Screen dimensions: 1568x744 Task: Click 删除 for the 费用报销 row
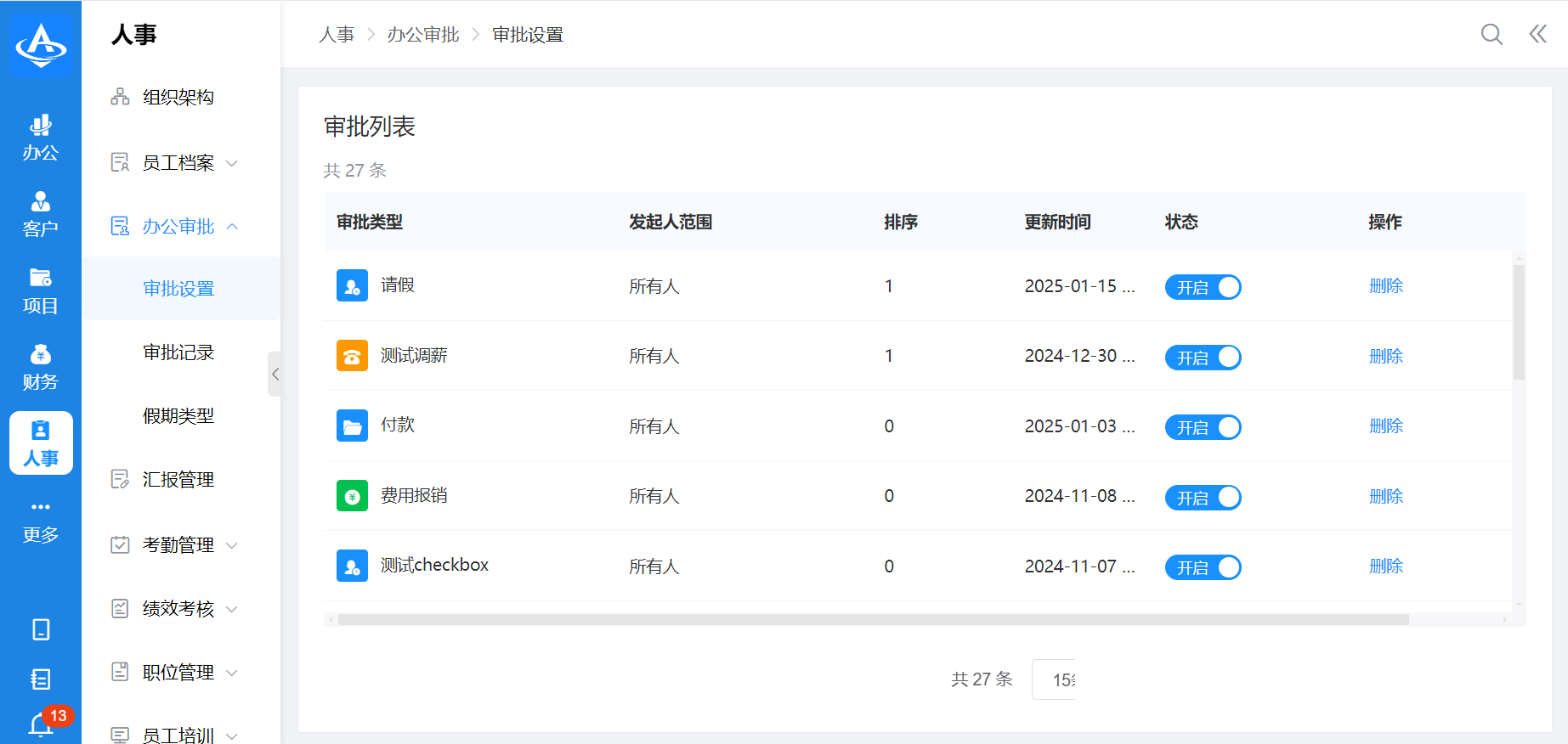(x=1385, y=497)
